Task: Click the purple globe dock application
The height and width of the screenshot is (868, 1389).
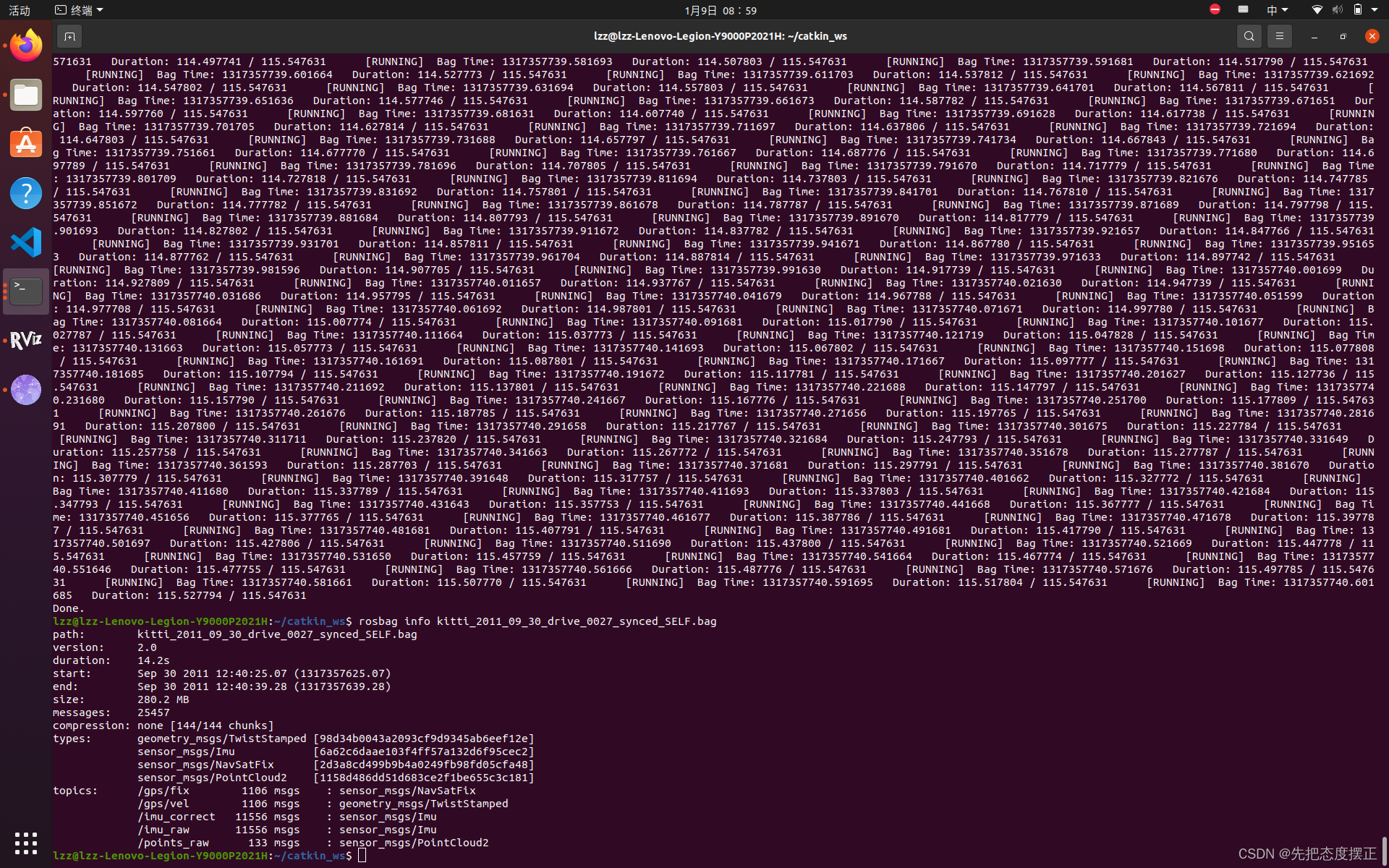Action: [26, 390]
